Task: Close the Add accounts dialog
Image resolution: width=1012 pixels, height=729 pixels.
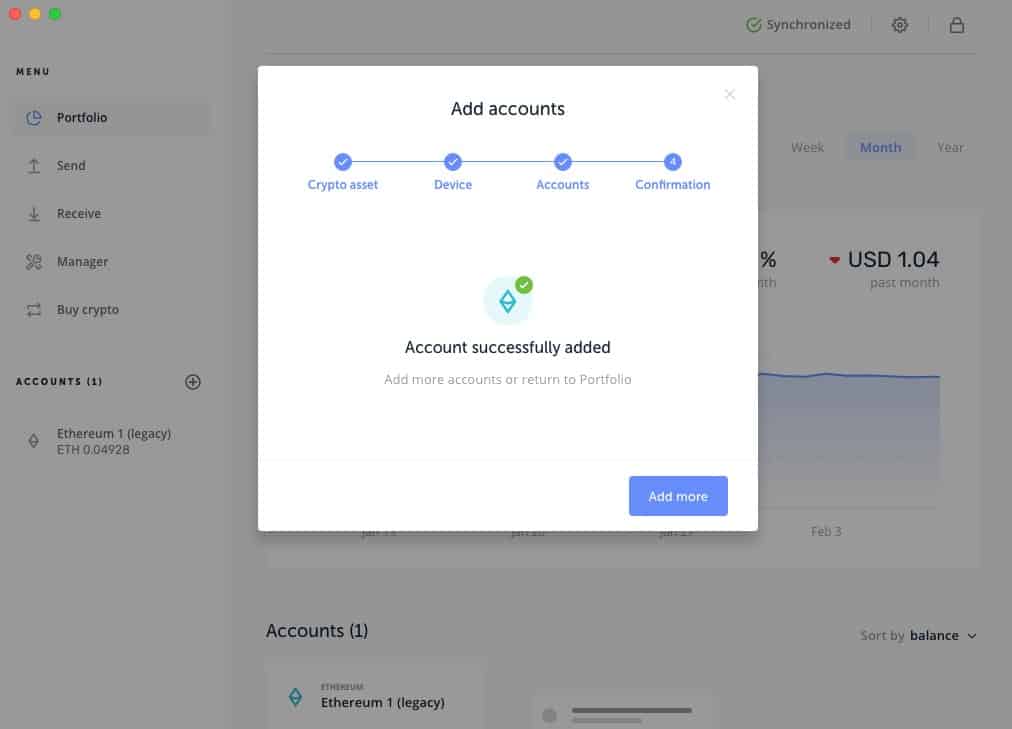Action: pos(729,95)
